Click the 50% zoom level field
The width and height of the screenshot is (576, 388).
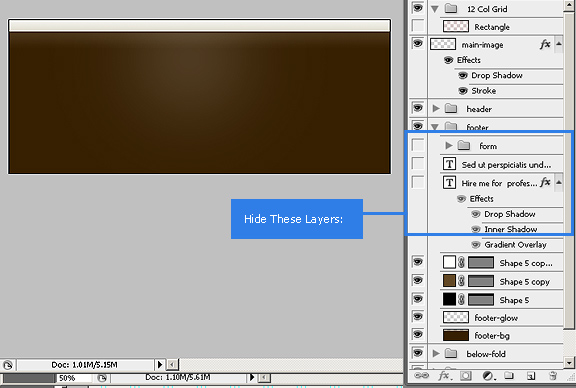[x=73, y=378]
